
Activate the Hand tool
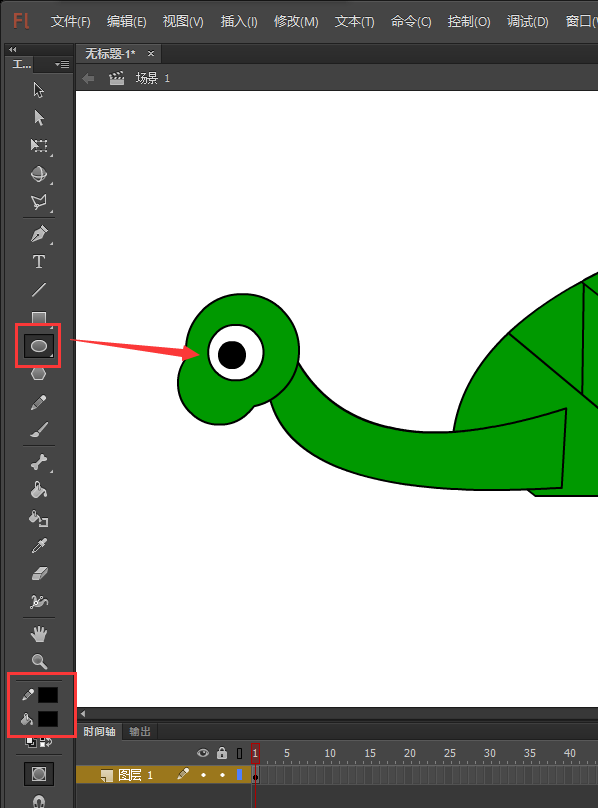(39, 634)
